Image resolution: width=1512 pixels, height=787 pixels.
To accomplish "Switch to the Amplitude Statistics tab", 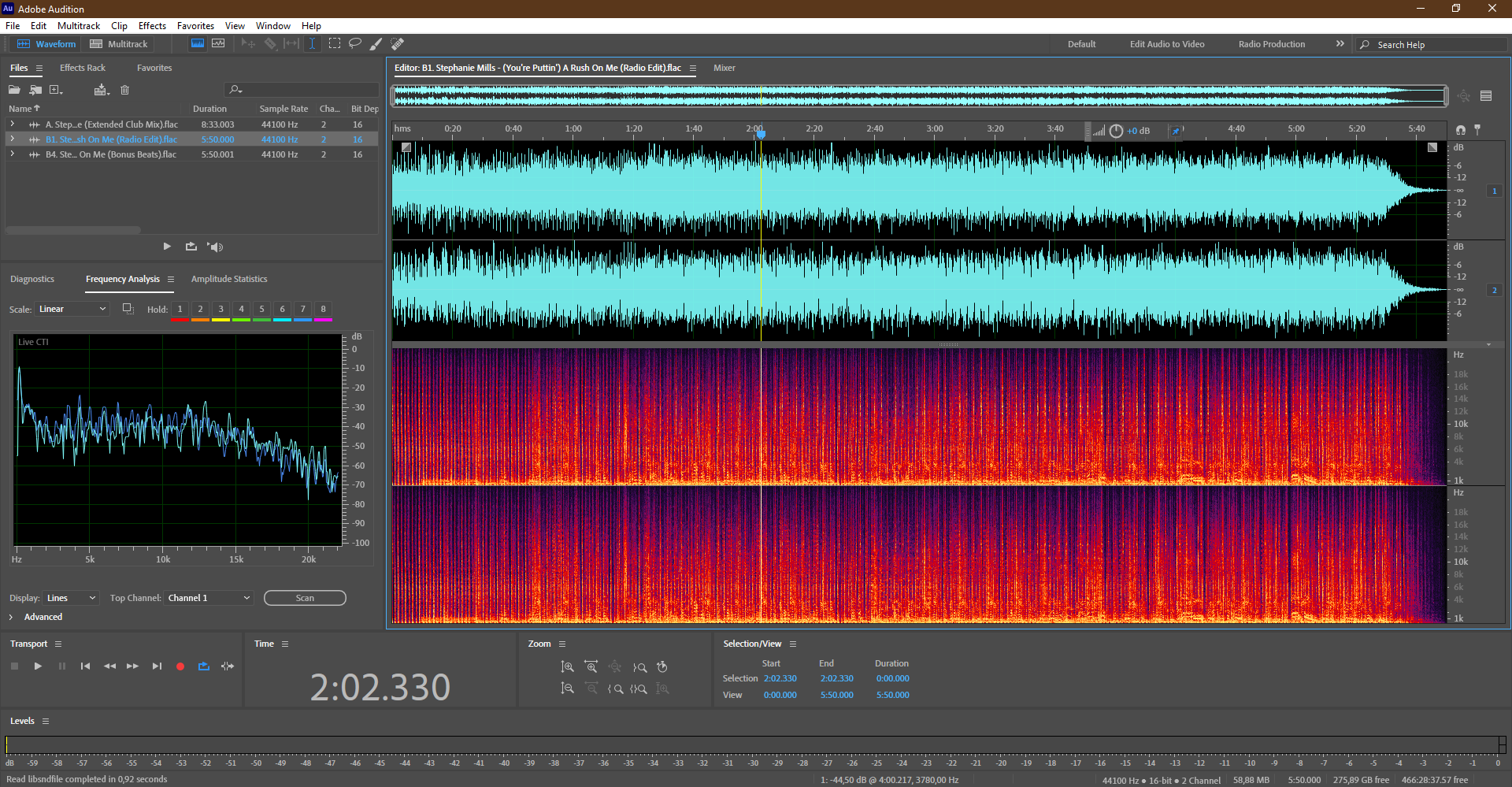I will (x=229, y=279).
